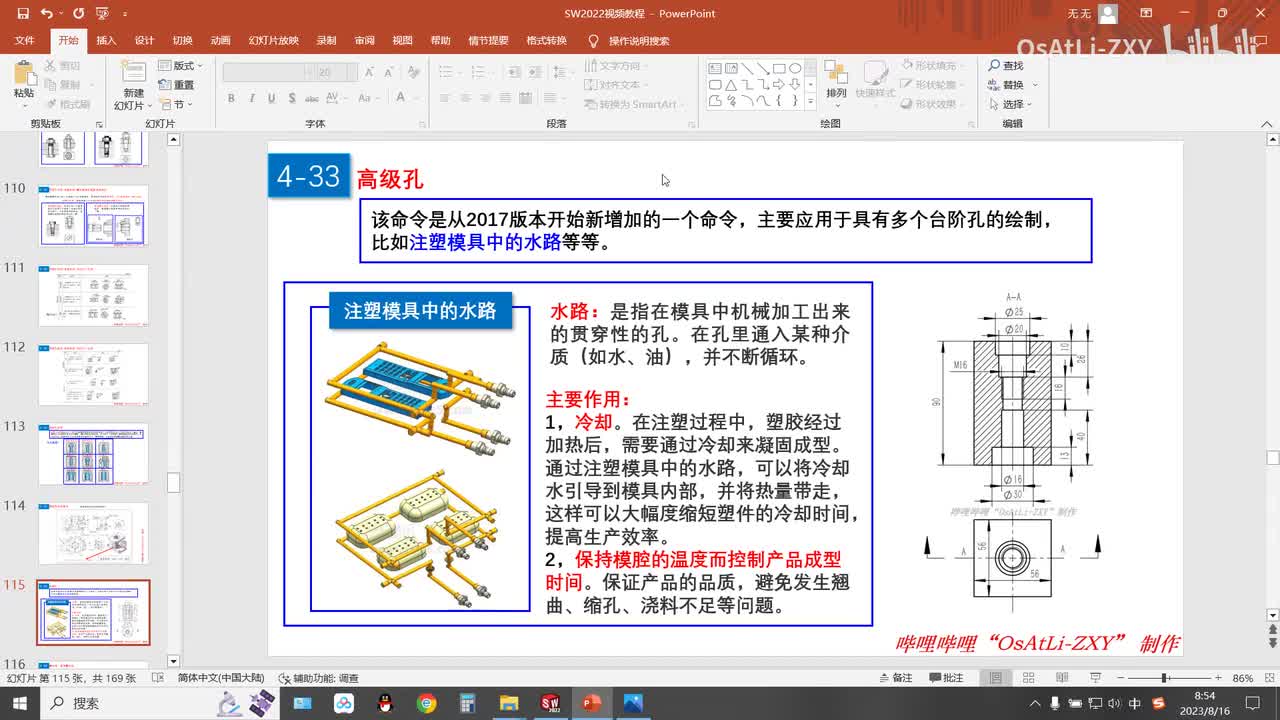Screen dimensions: 1280x720
Task: Select the text box shape in the gallery
Action: (715, 69)
